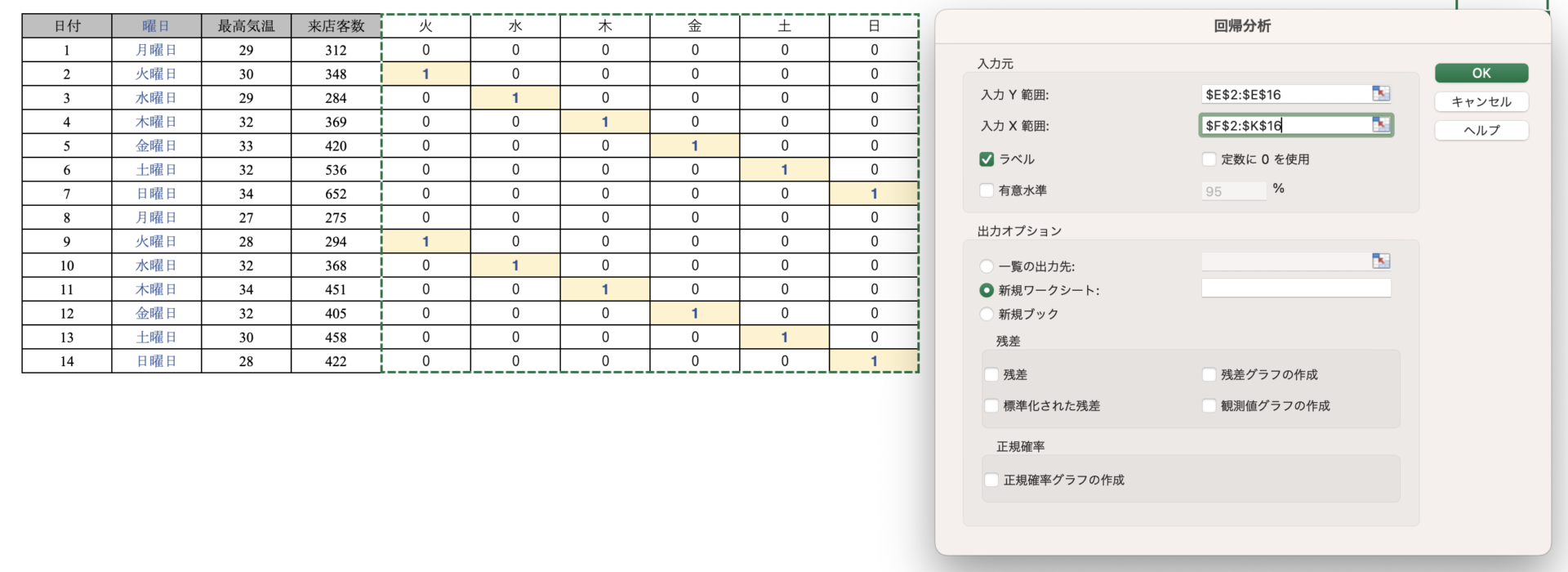The width and height of the screenshot is (1568, 572).
Task: Click visitor count 275 cell
Action: (x=336, y=217)
